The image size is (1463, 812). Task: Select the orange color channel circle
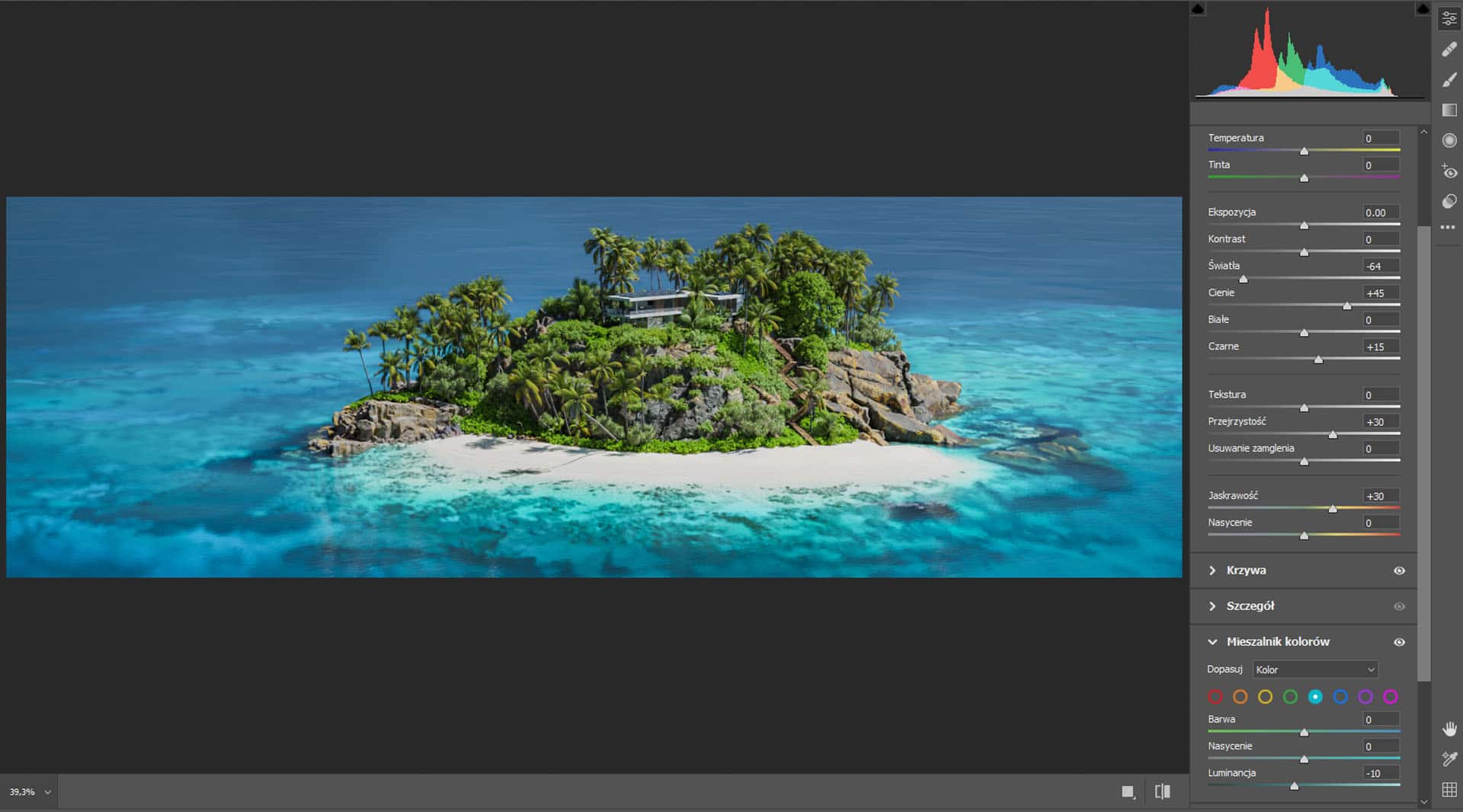1241,696
